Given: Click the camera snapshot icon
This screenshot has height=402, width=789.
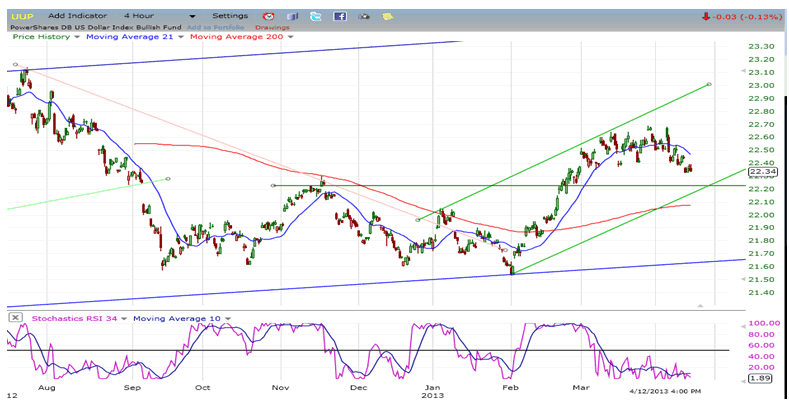Looking at the screenshot, I should tap(363, 17).
